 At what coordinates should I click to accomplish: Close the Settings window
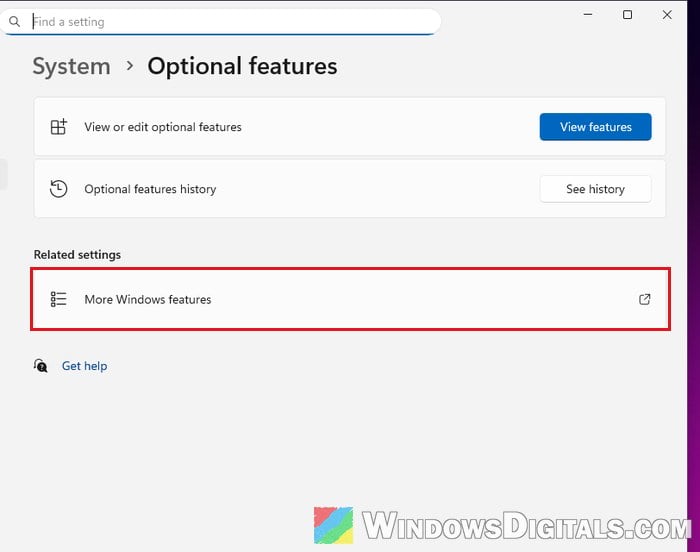coord(667,15)
